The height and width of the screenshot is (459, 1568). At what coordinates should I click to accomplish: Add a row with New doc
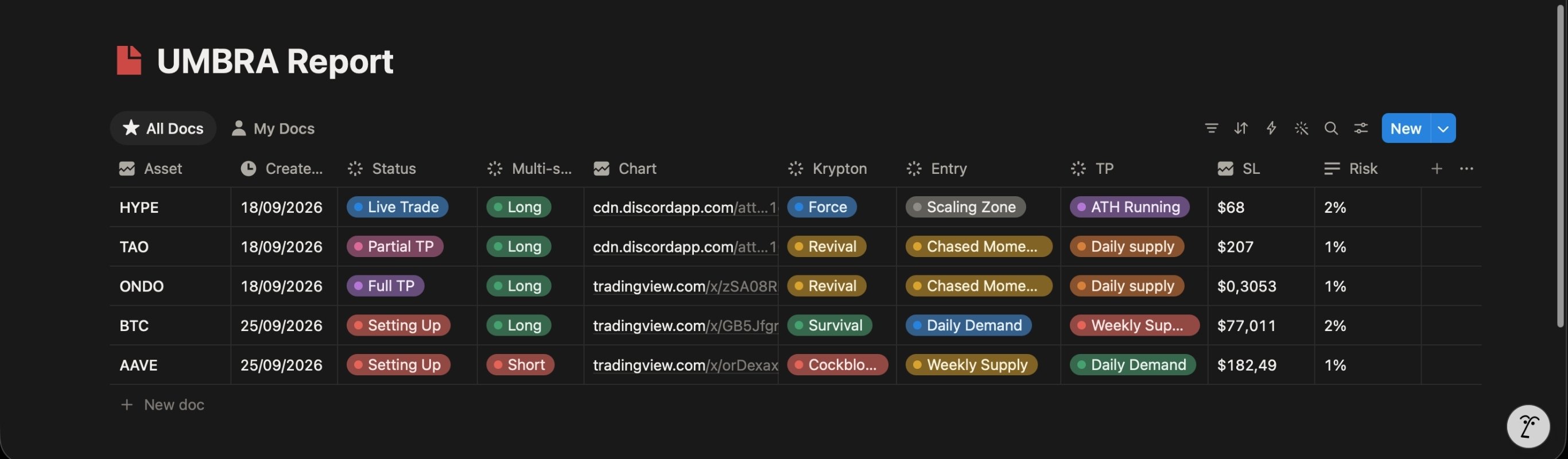[162, 405]
